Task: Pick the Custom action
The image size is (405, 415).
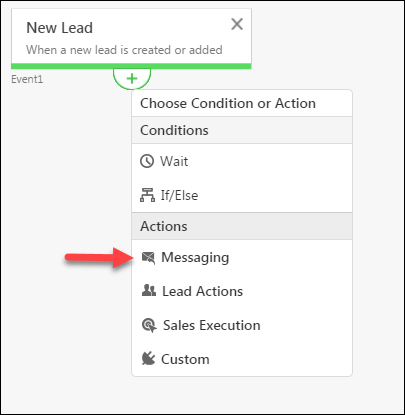Action: click(242, 359)
